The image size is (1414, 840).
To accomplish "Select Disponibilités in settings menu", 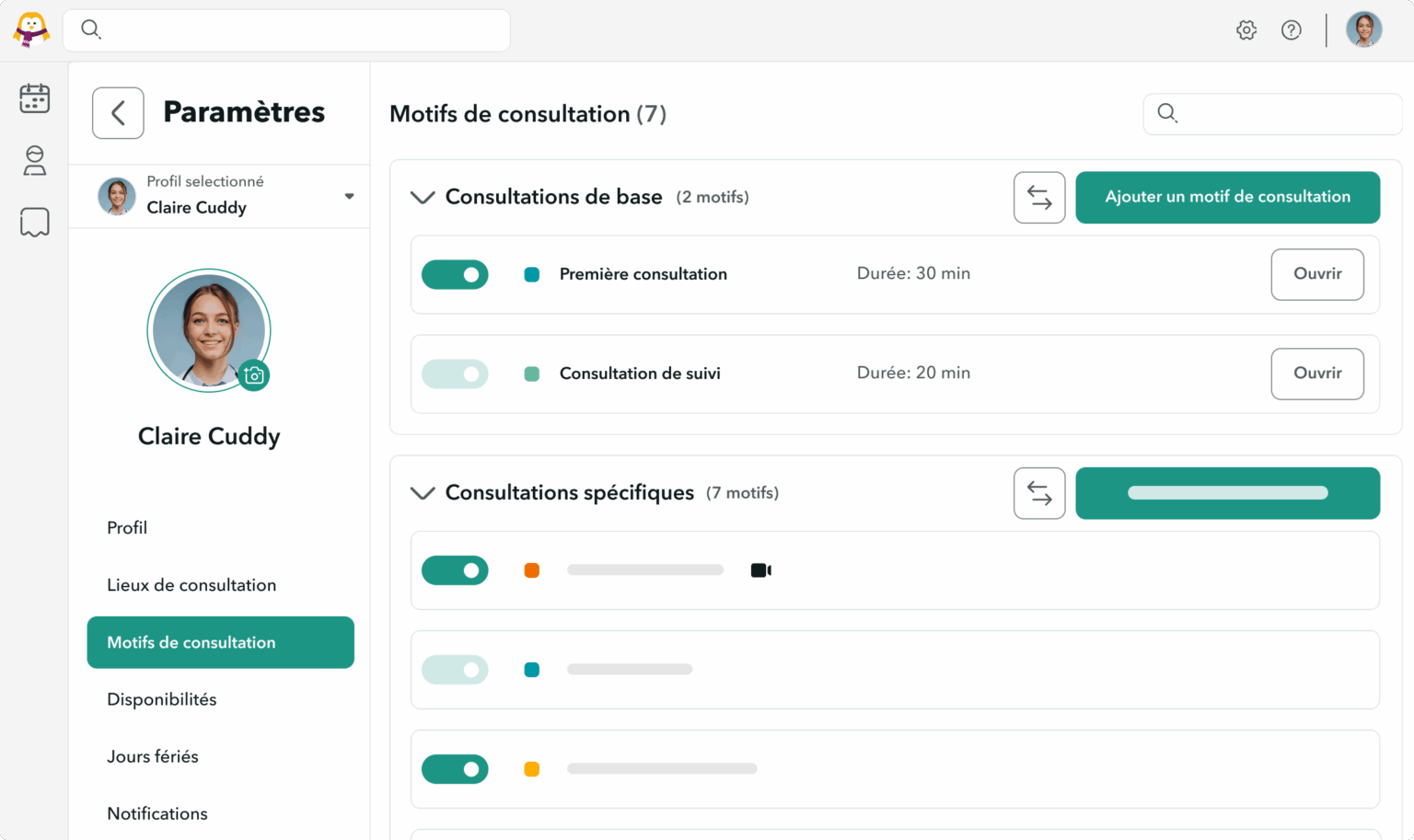I will (x=162, y=699).
